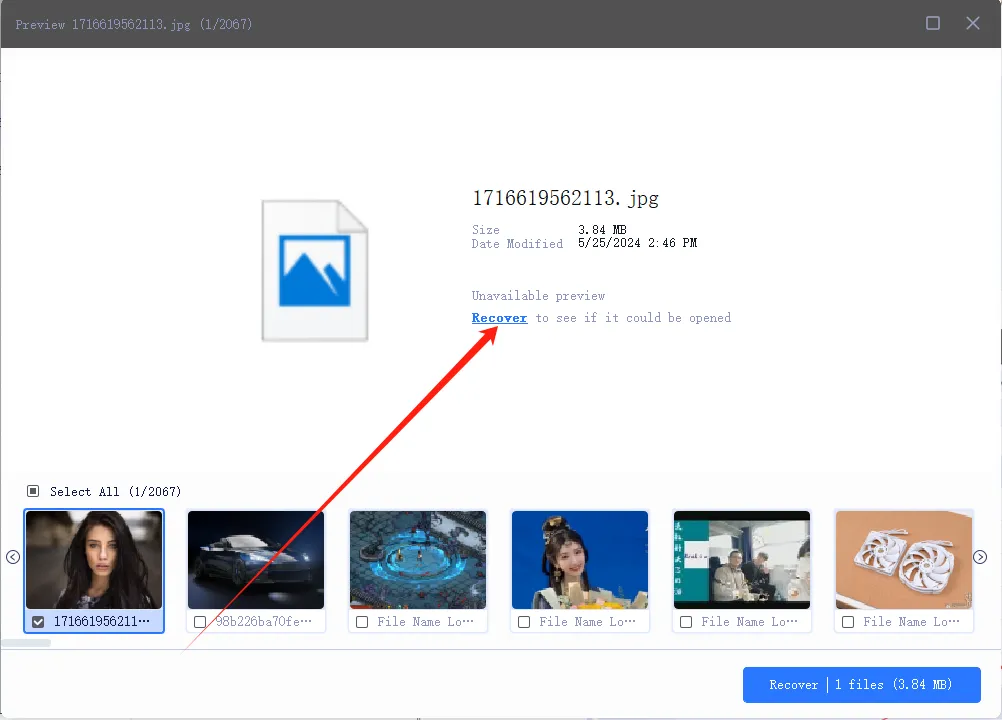1002x720 pixels.
Task: Select the blue sports car thumbnail
Action: [x=256, y=559]
